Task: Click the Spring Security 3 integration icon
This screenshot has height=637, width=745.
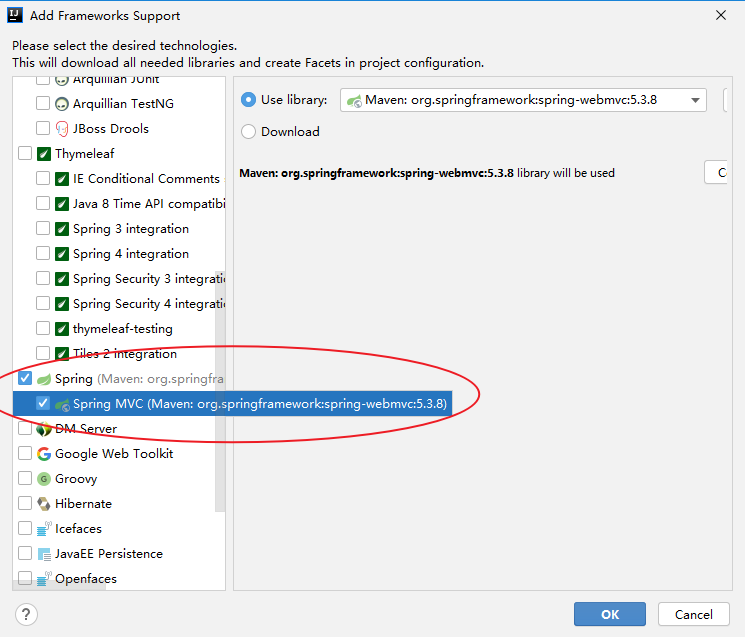Action: (x=62, y=279)
